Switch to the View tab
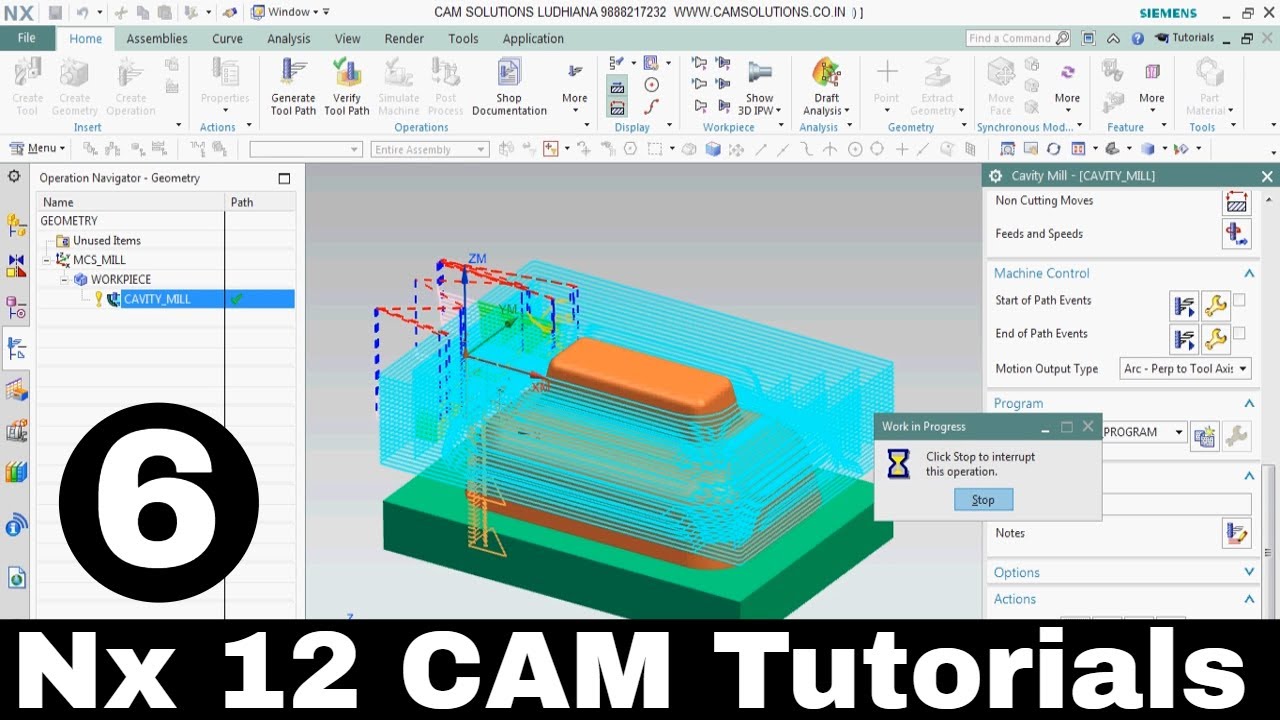 tap(348, 39)
